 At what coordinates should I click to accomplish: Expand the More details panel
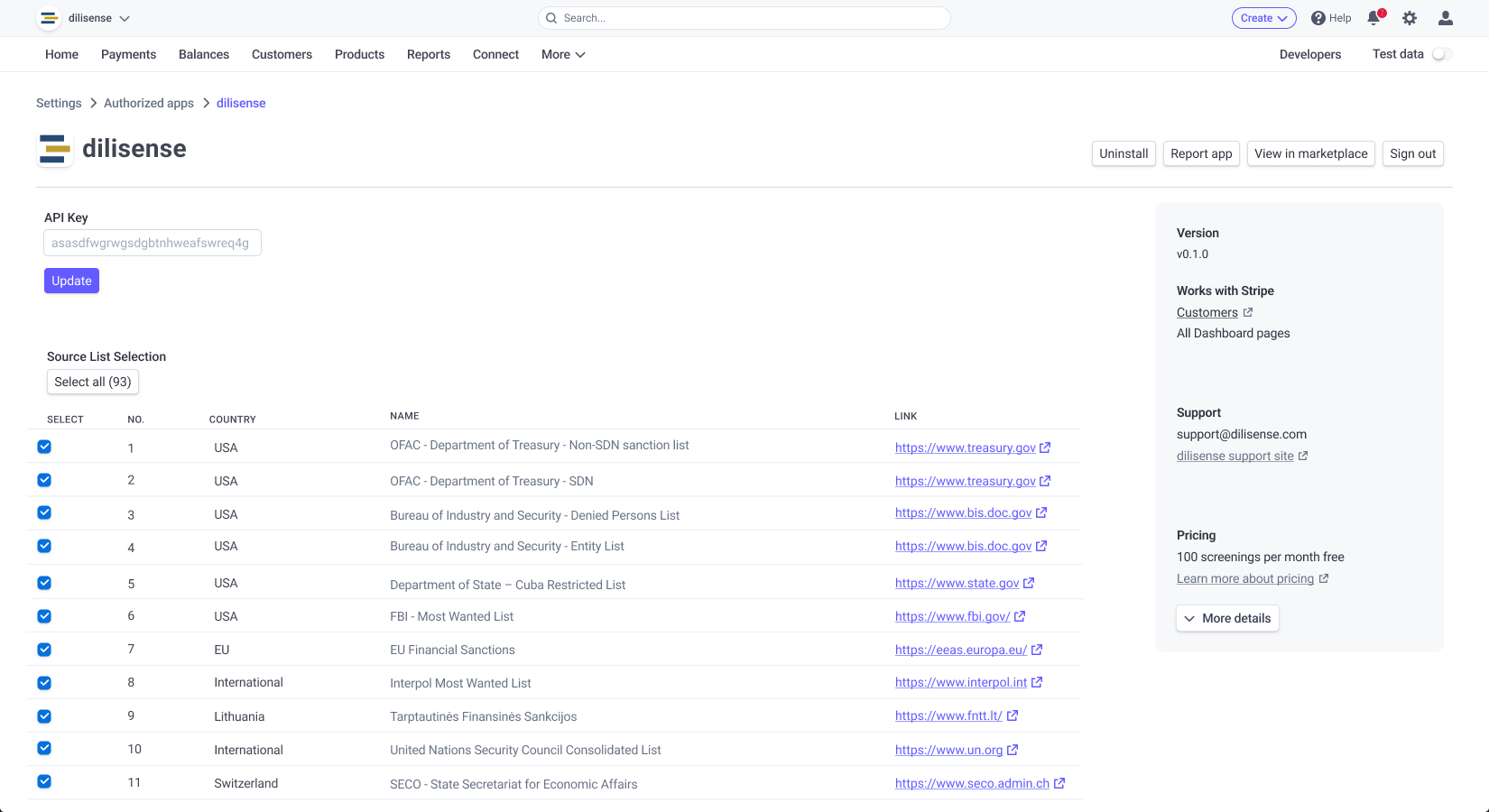1227,618
